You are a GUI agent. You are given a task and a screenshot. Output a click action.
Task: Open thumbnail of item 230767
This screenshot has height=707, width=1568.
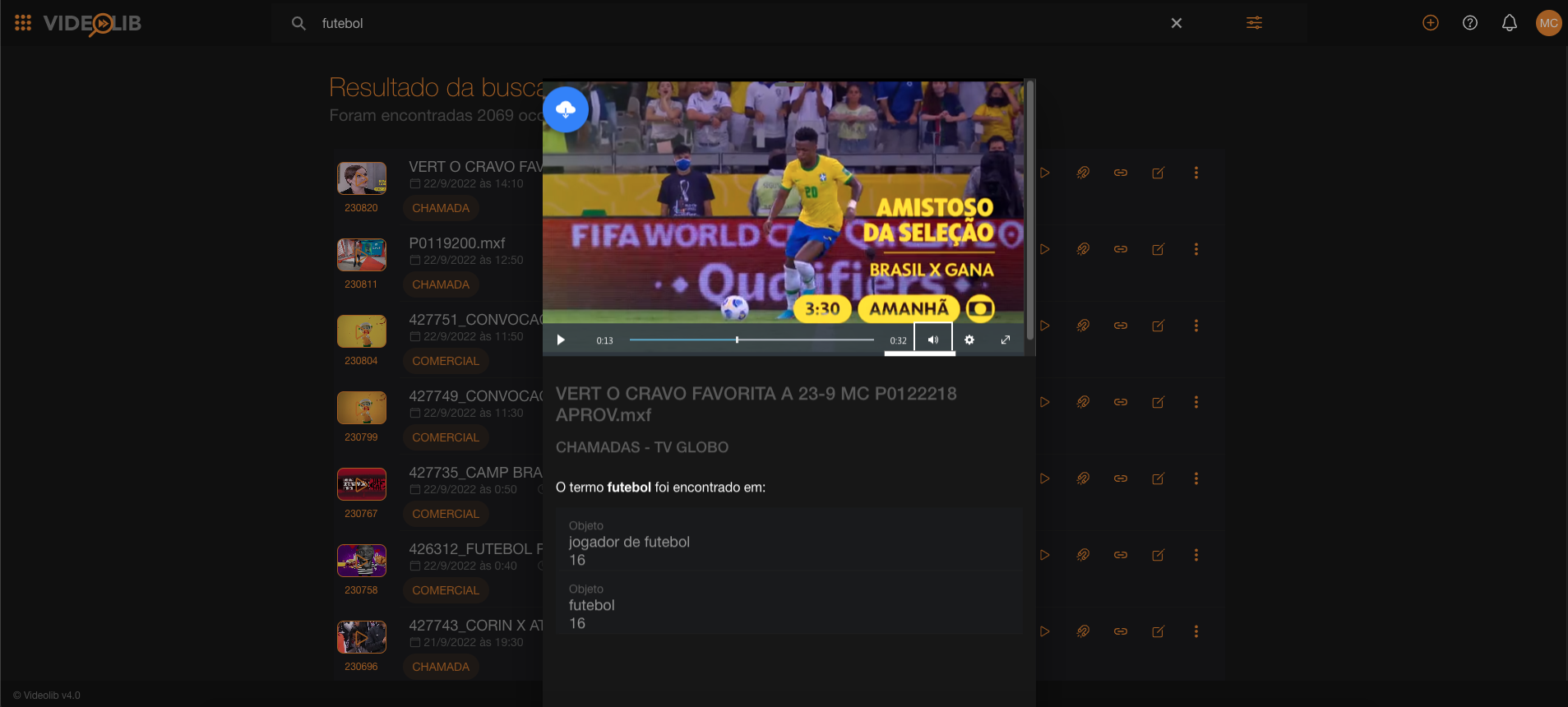click(x=362, y=483)
